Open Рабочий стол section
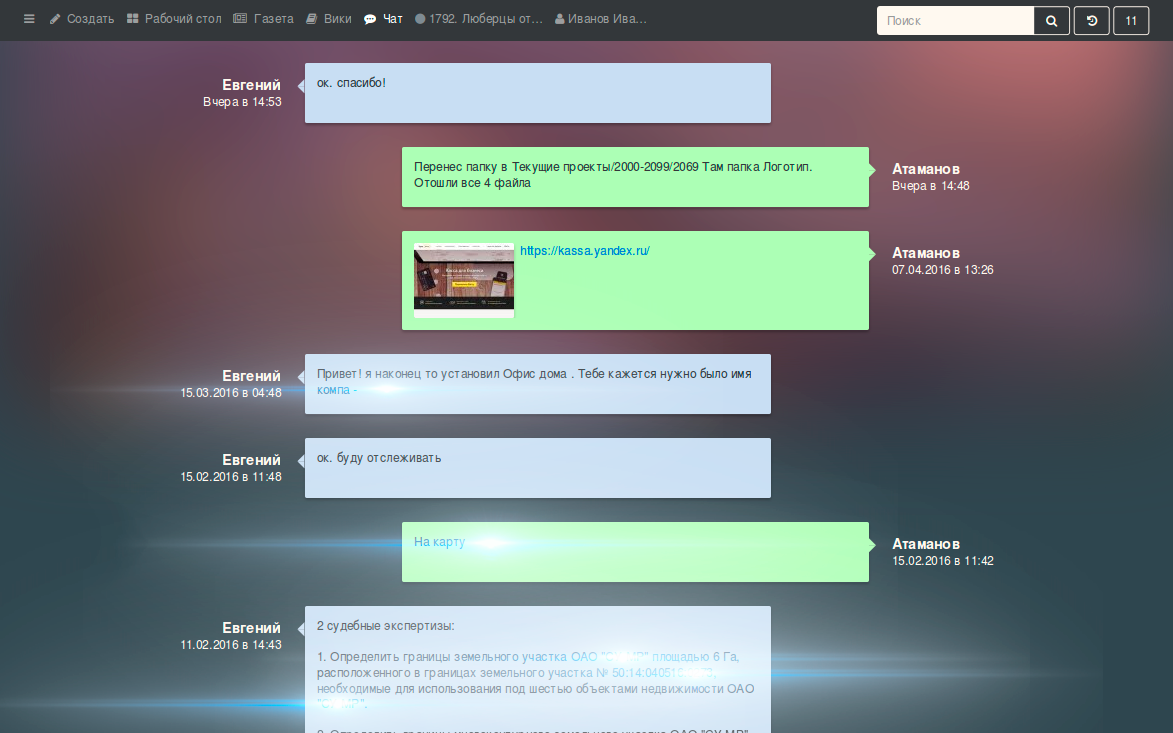 pyautogui.click(x=174, y=19)
